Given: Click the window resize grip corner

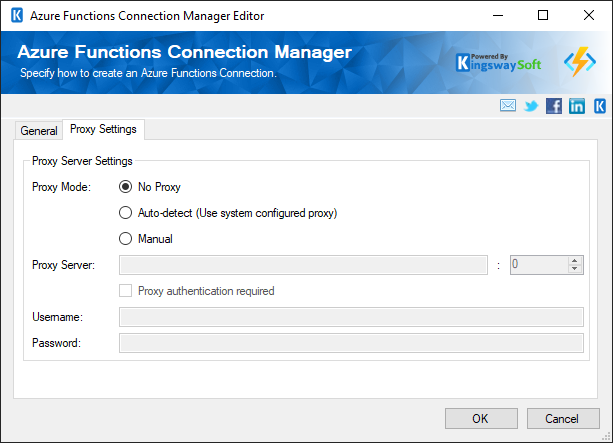Looking at the screenshot, I should point(607,438).
